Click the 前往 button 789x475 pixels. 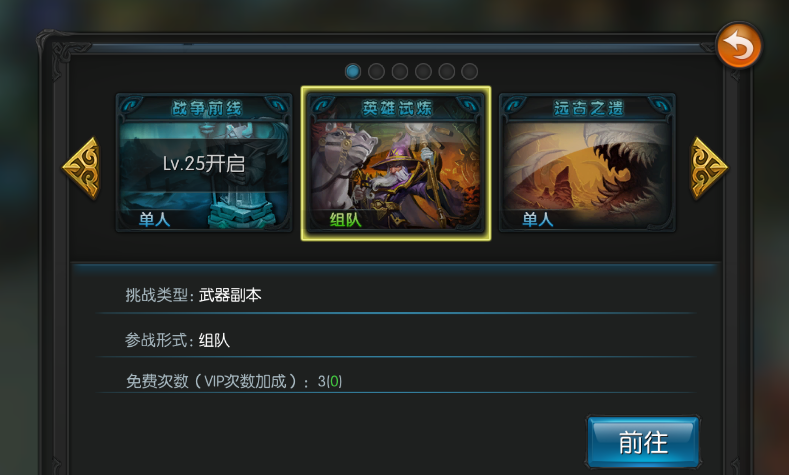click(643, 443)
